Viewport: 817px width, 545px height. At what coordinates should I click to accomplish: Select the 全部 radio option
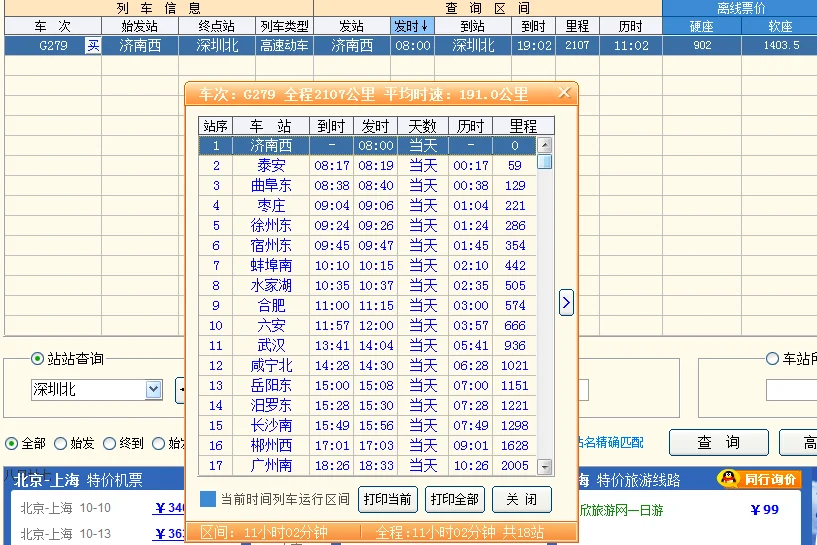11,443
